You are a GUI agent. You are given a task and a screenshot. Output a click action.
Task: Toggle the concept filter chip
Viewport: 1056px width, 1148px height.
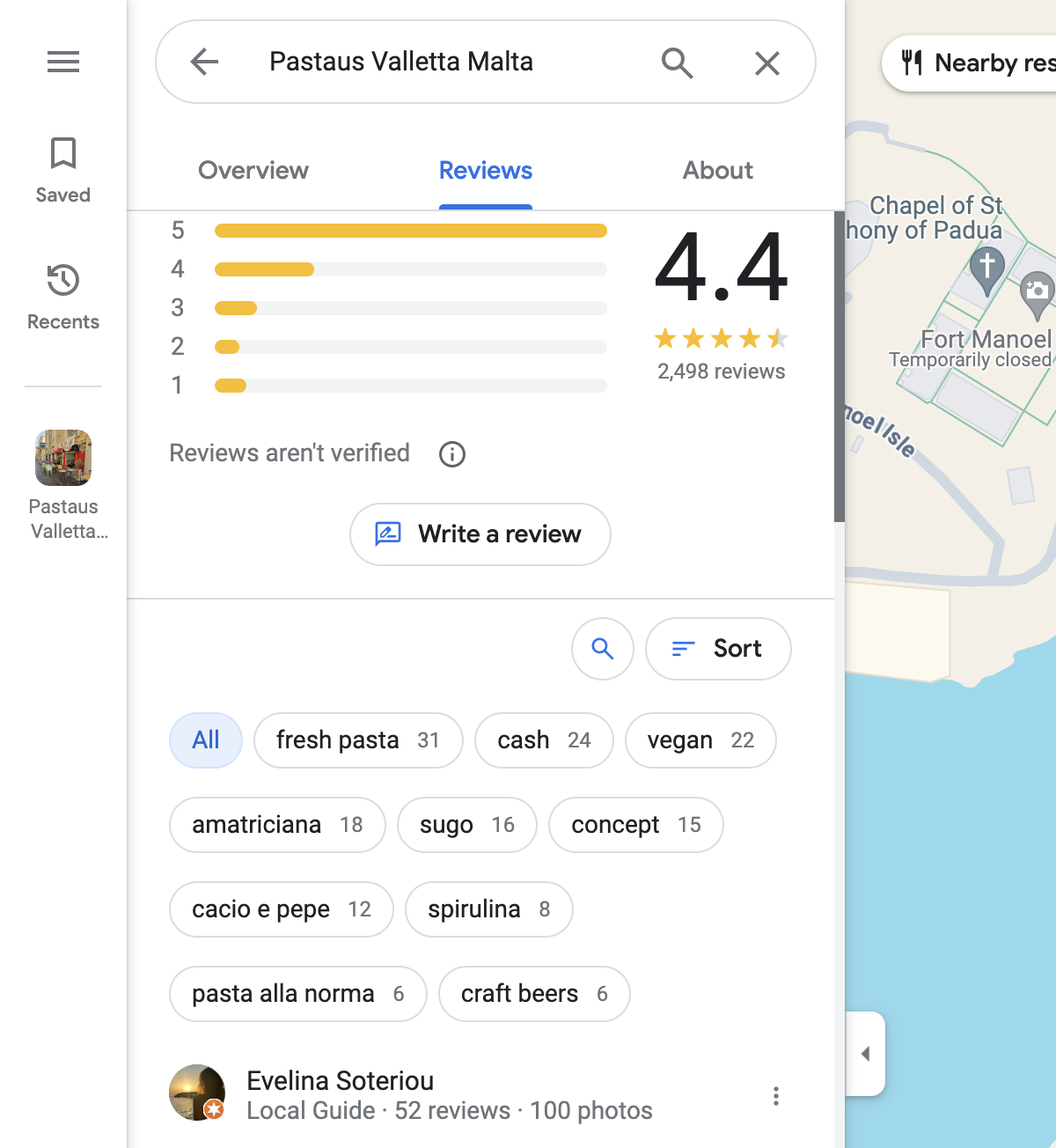click(636, 825)
